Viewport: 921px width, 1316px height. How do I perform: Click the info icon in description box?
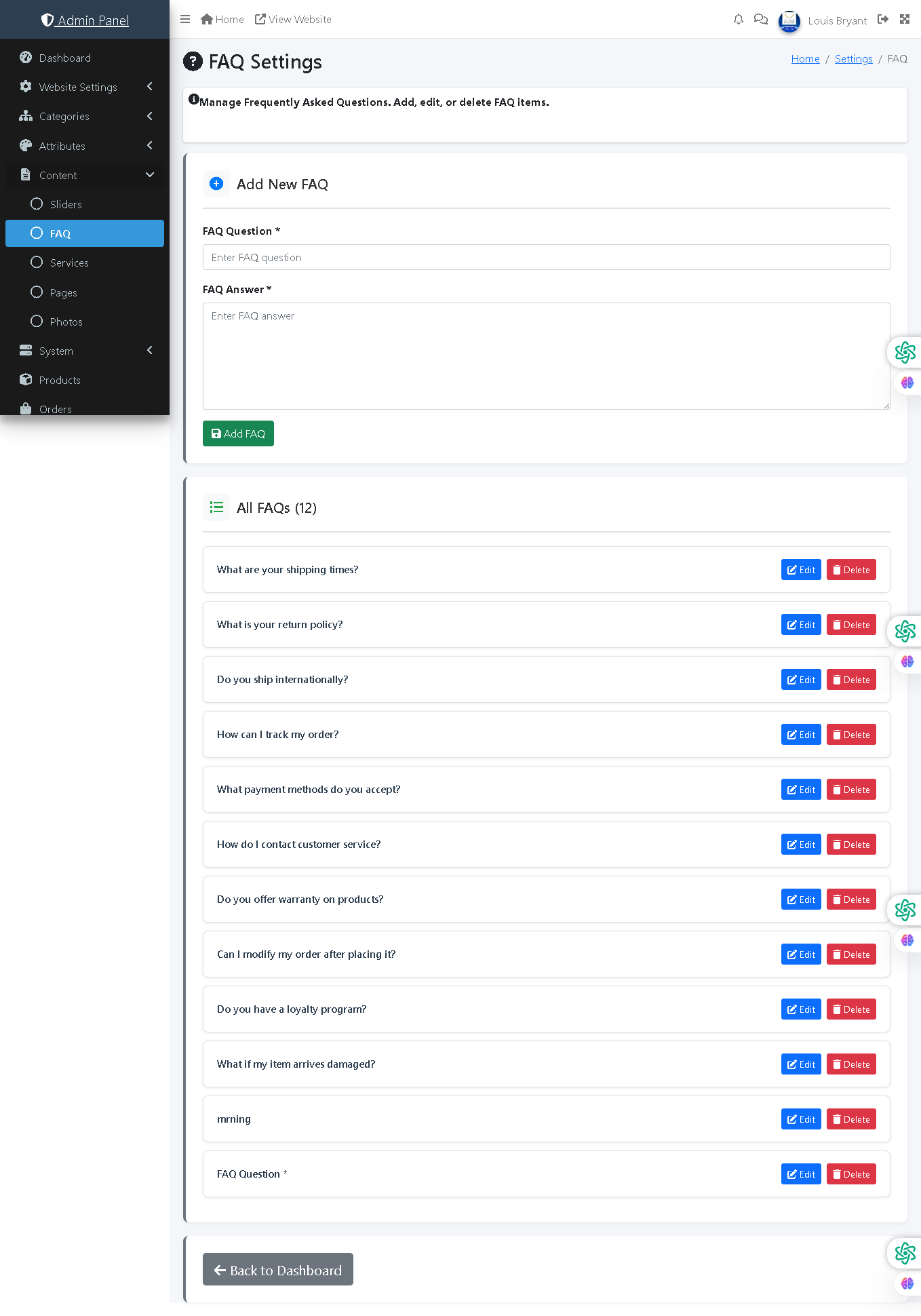[x=194, y=99]
